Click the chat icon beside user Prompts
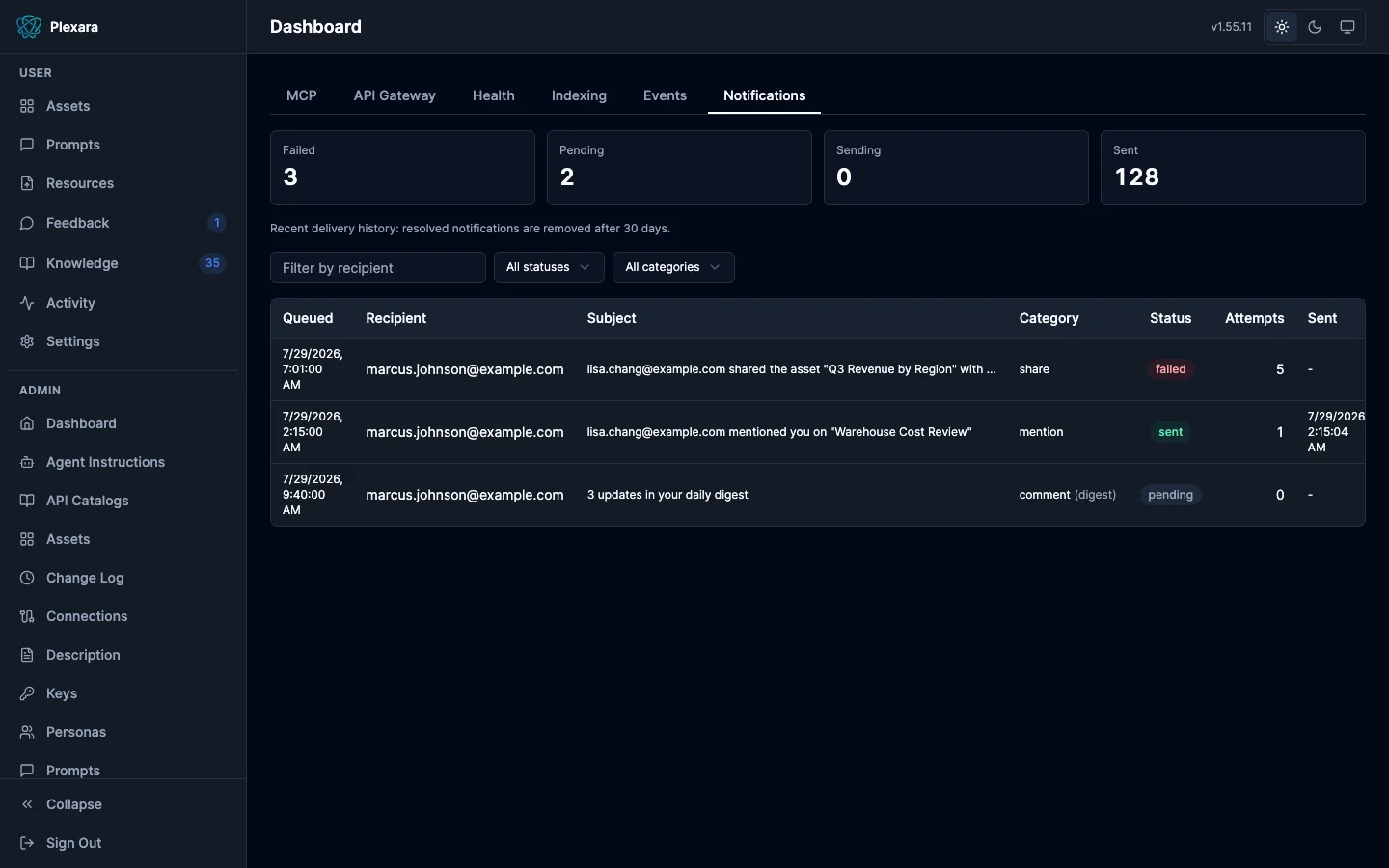 tap(27, 145)
